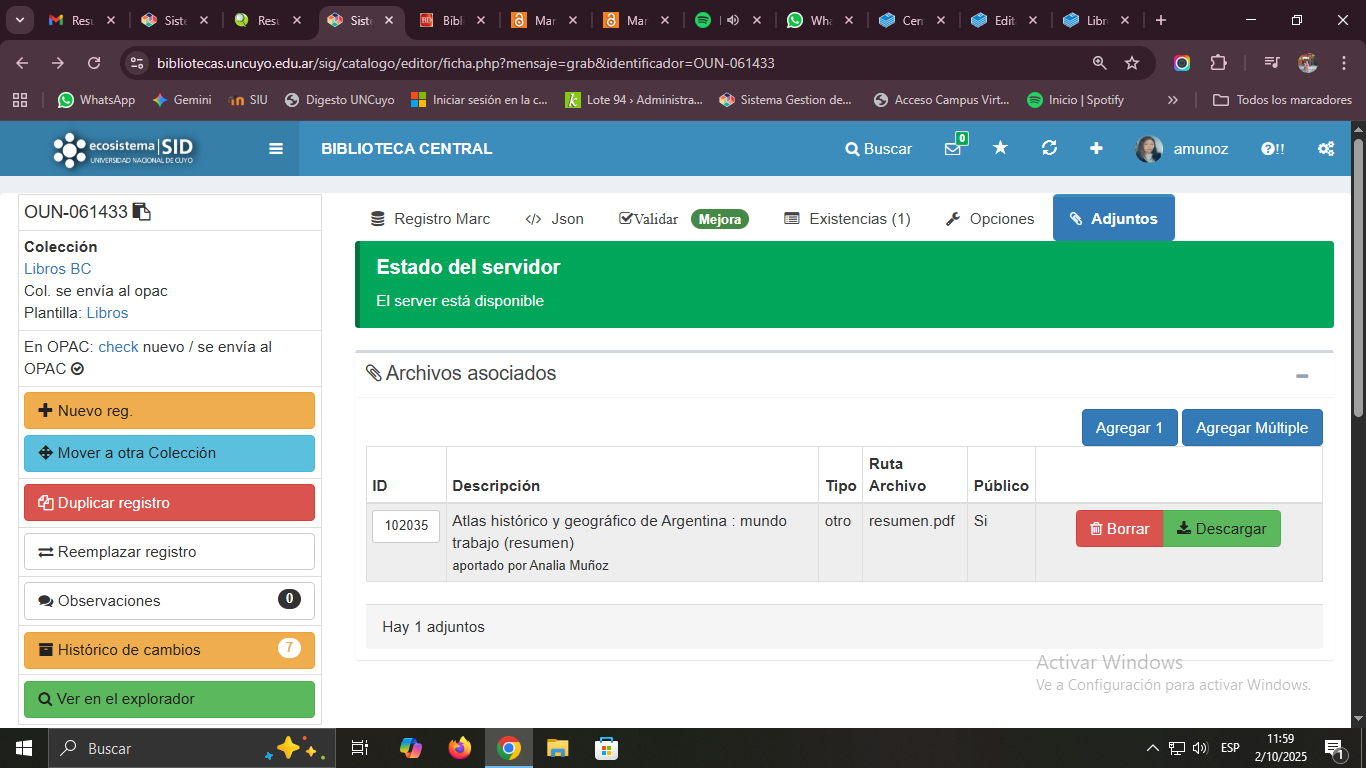This screenshot has height=768, width=1366.
Task: Open the hamburger menu in header
Action: (276, 149)
